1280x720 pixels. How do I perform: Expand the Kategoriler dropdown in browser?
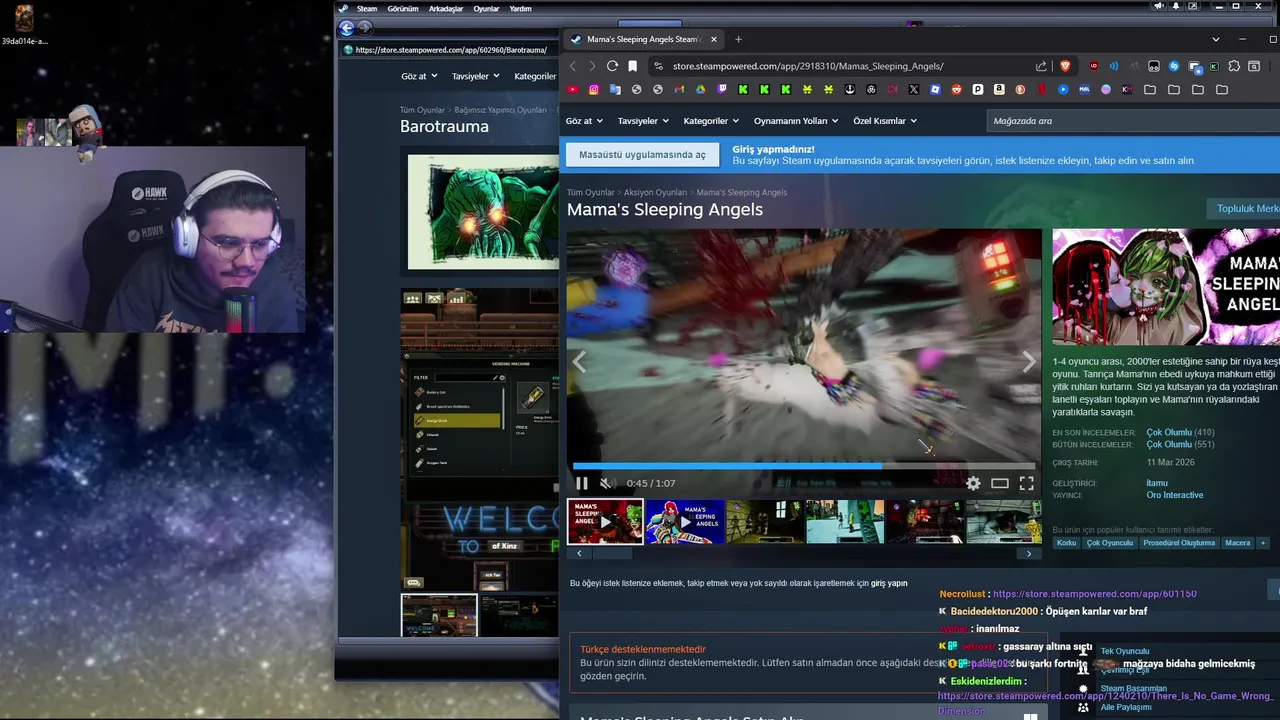click(x=711, y=121)
